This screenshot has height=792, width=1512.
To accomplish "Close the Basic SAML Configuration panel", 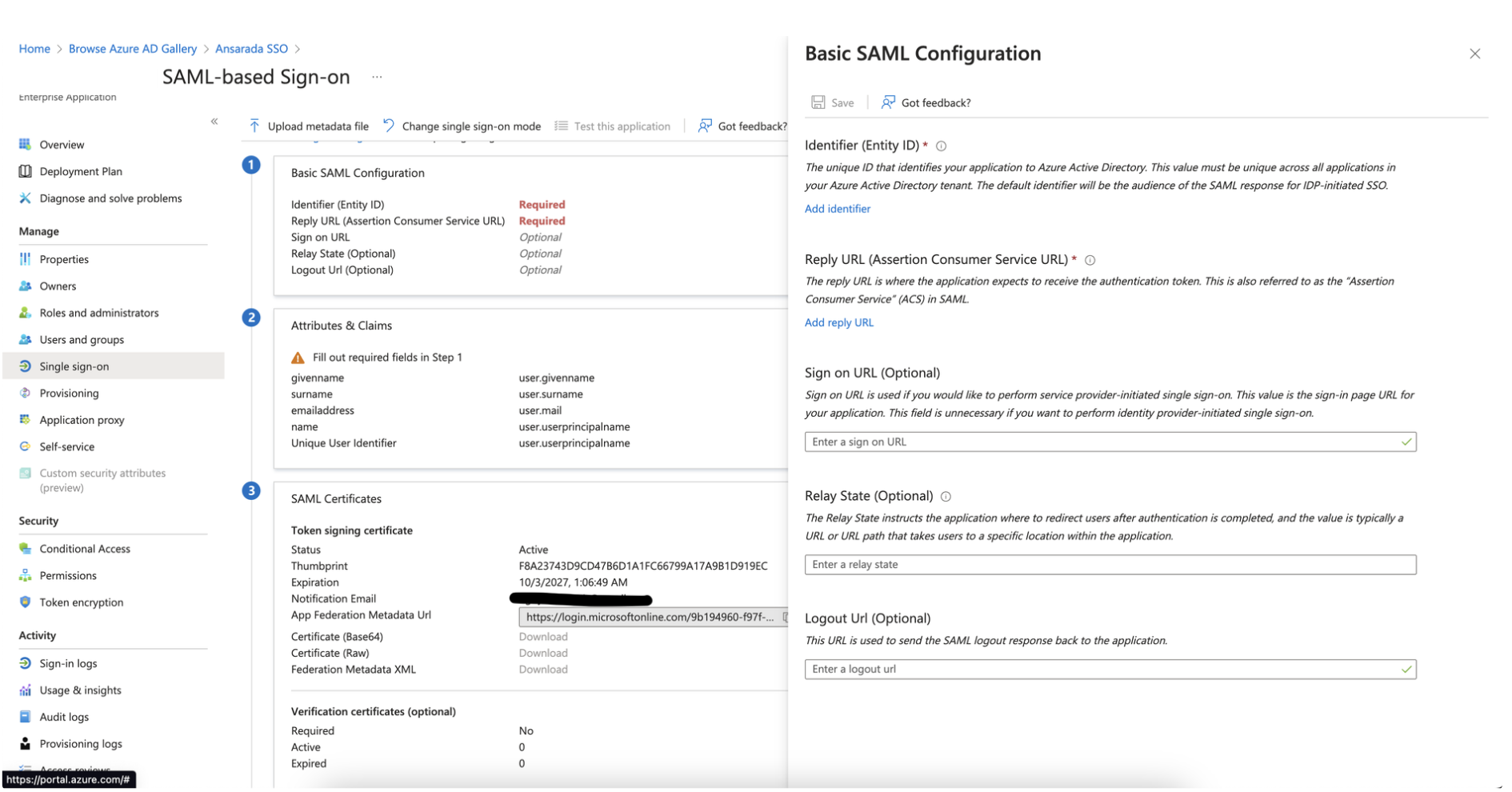I will [1474, 54].
